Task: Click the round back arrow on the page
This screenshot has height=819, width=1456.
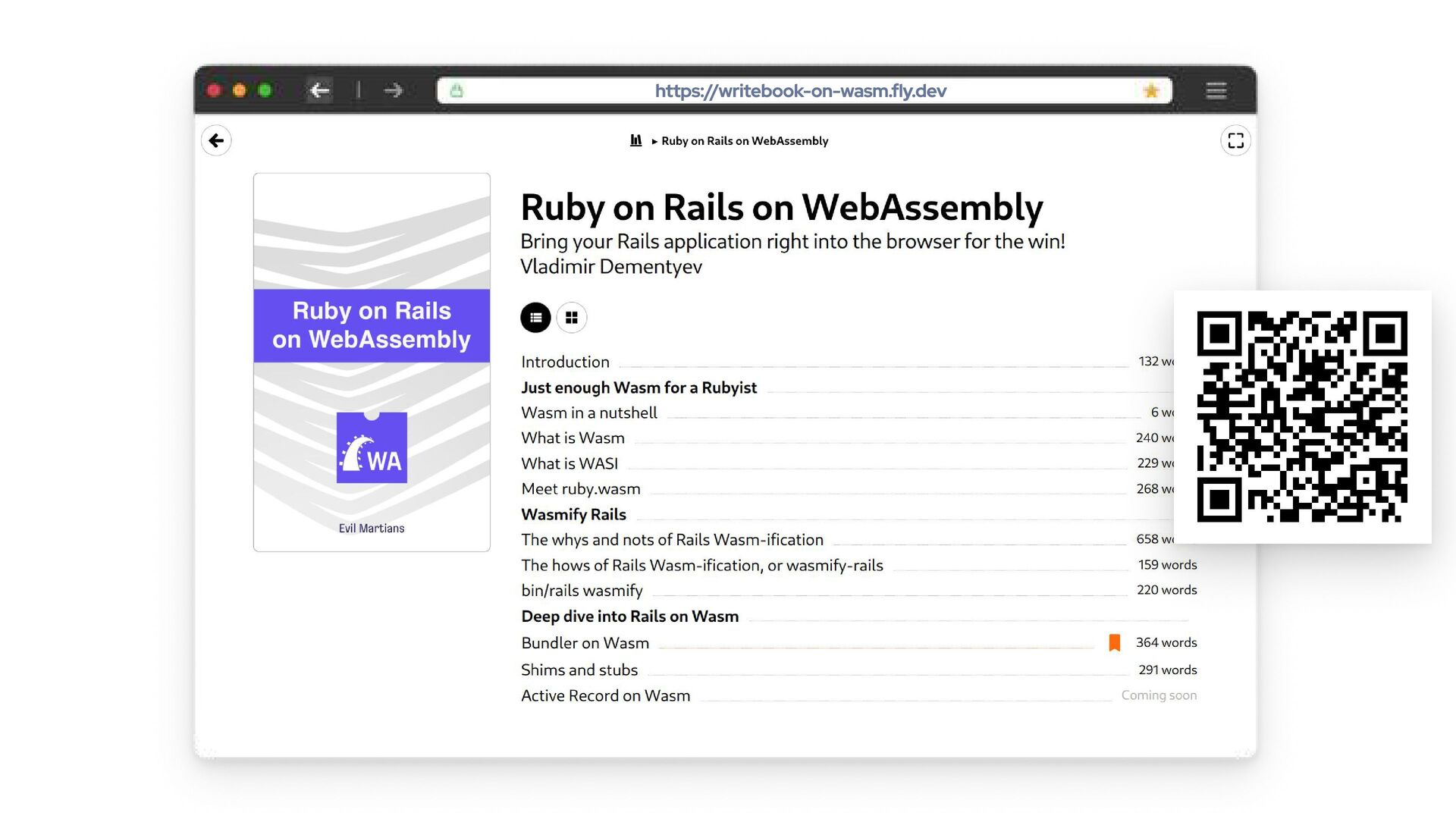Action: click(216, 140)
